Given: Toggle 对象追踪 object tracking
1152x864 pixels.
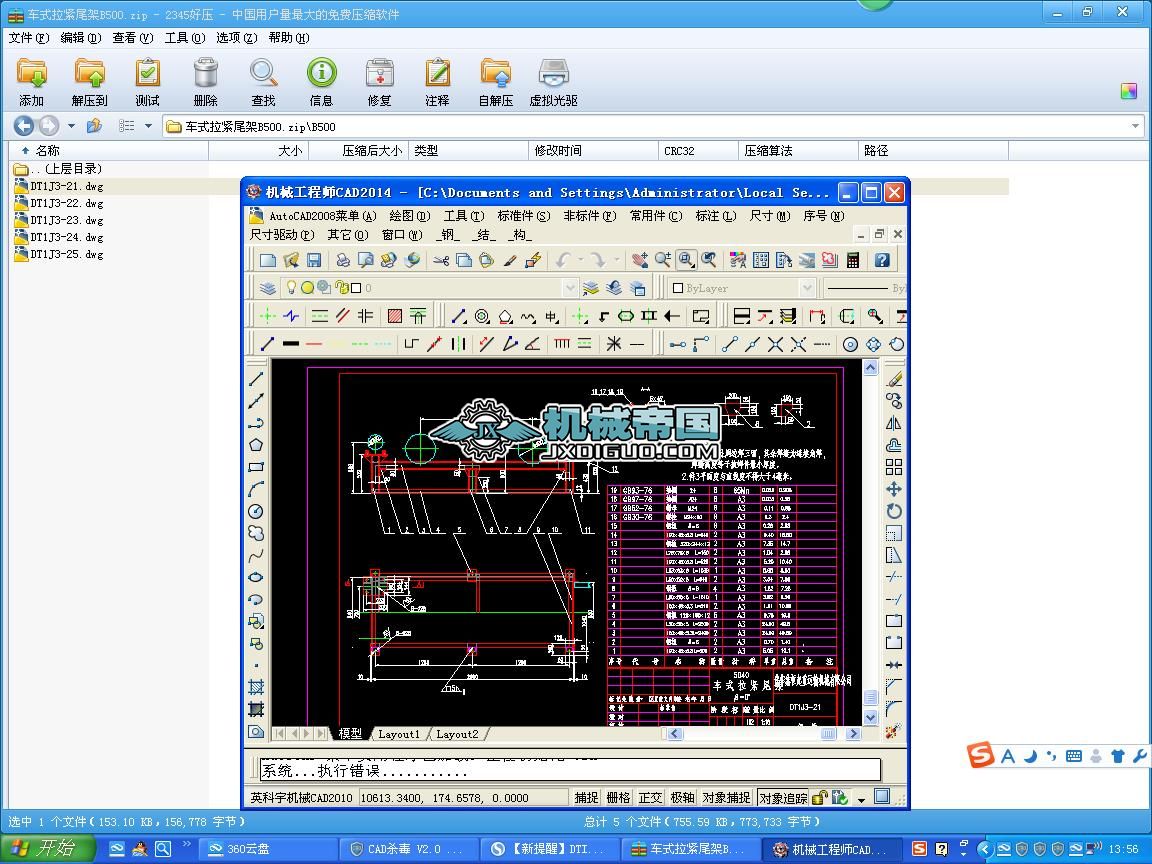Looking at the screenshot, I should (783, 798).
